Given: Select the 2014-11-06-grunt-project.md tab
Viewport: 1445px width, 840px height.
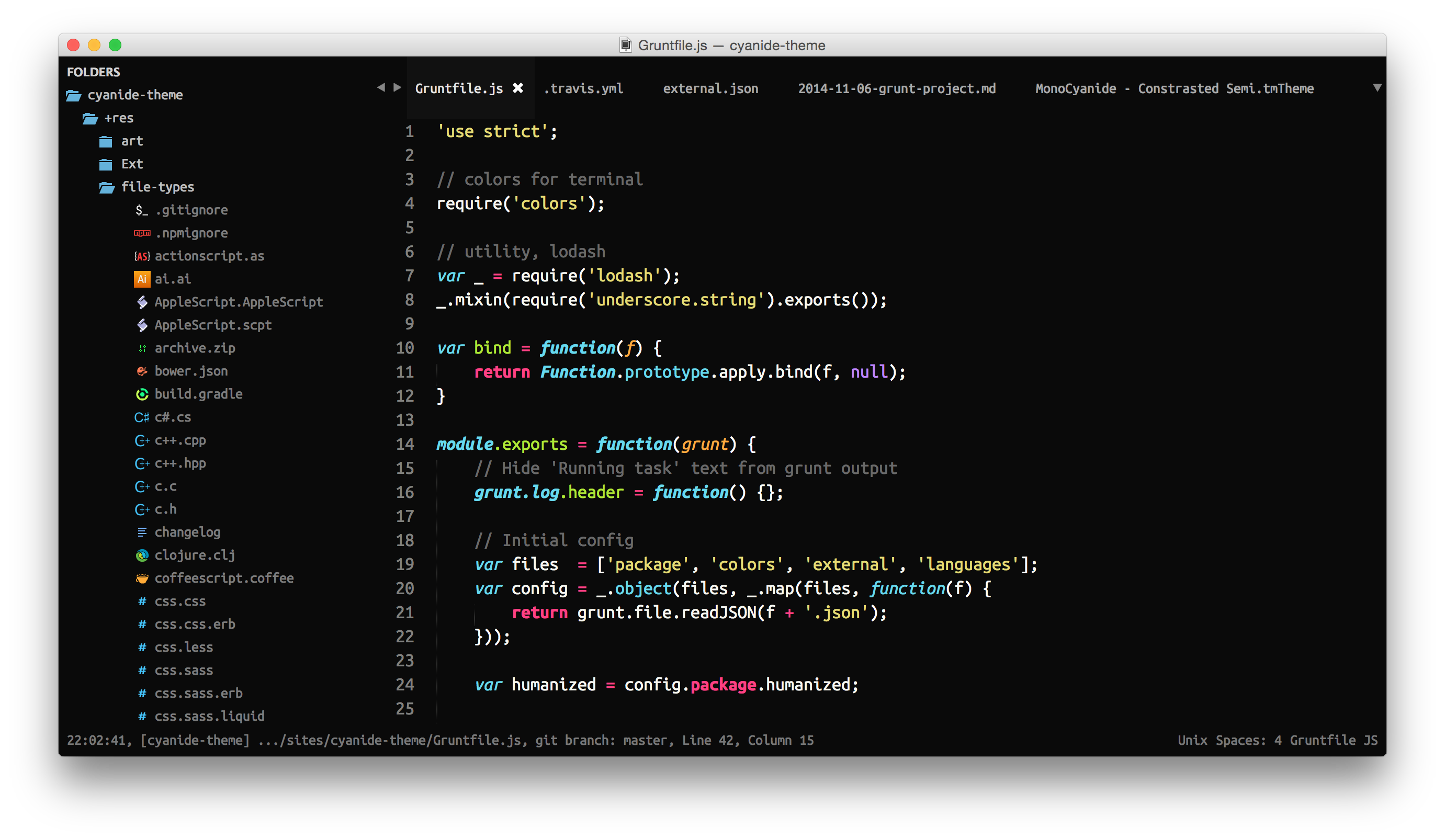Looking at the screenshot, I should [895, 89].
